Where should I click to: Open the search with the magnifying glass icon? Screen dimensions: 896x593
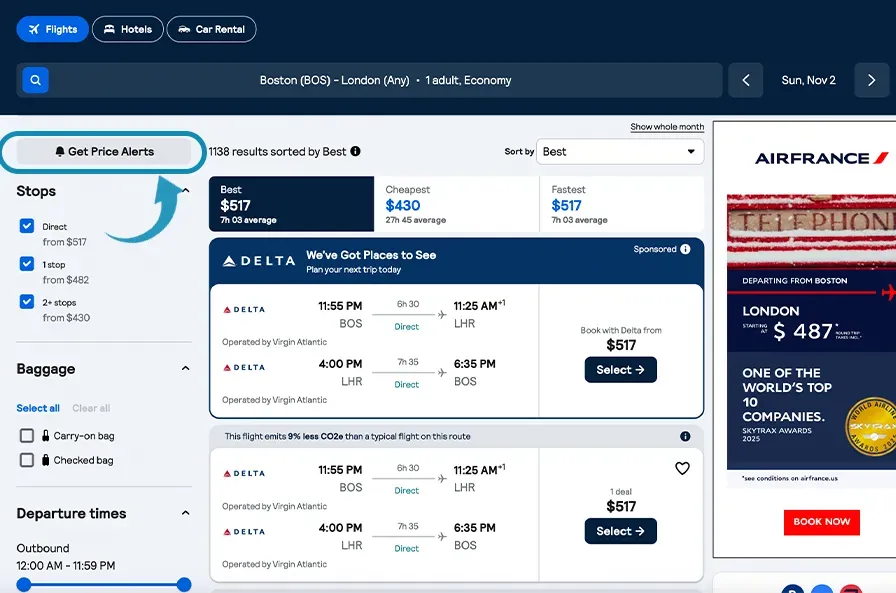point(35,80)
